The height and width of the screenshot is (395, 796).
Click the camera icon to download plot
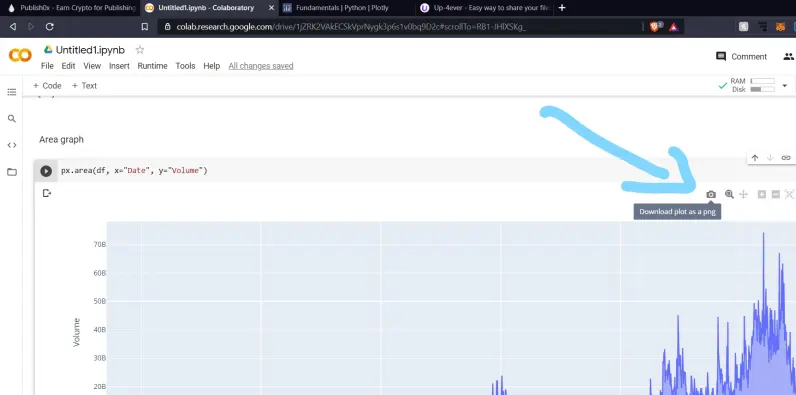point(711,194)
